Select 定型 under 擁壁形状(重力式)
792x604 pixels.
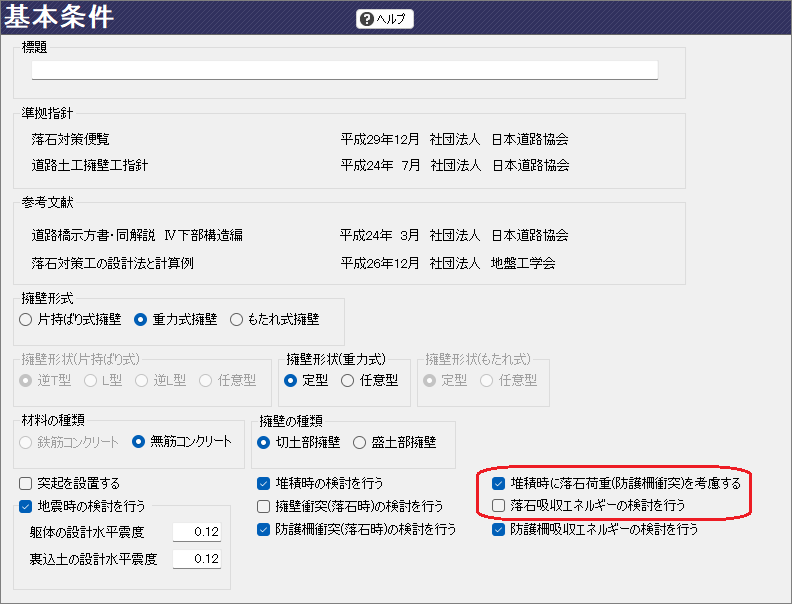[x=291, y=380]
